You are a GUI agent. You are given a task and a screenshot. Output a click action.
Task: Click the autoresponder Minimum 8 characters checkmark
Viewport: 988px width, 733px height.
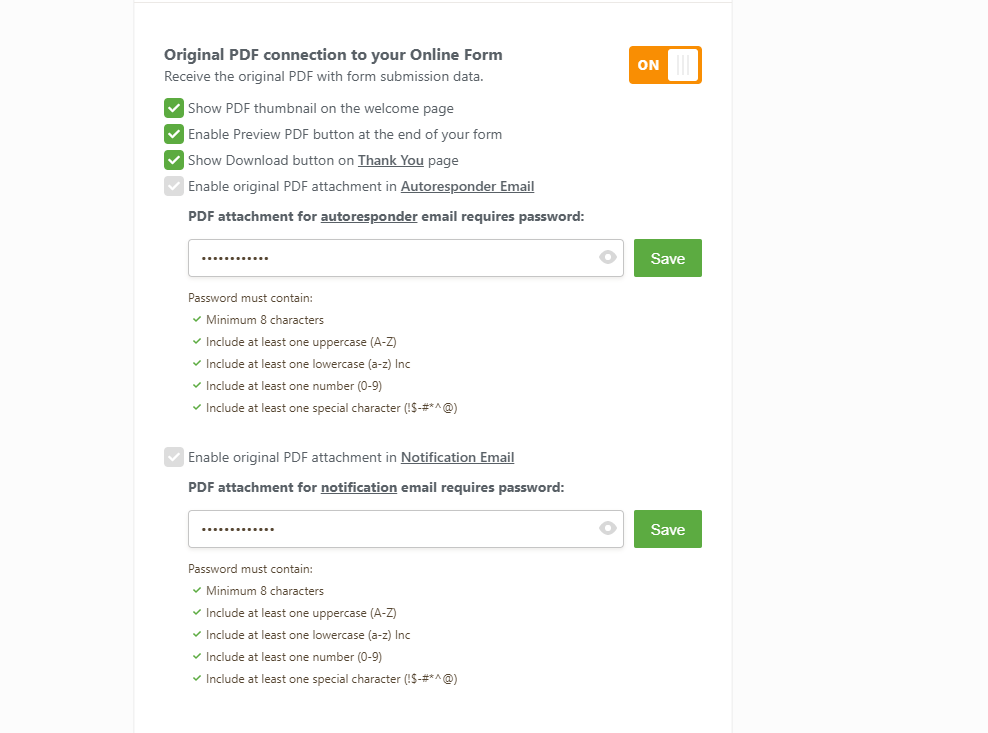click(197, 320)
